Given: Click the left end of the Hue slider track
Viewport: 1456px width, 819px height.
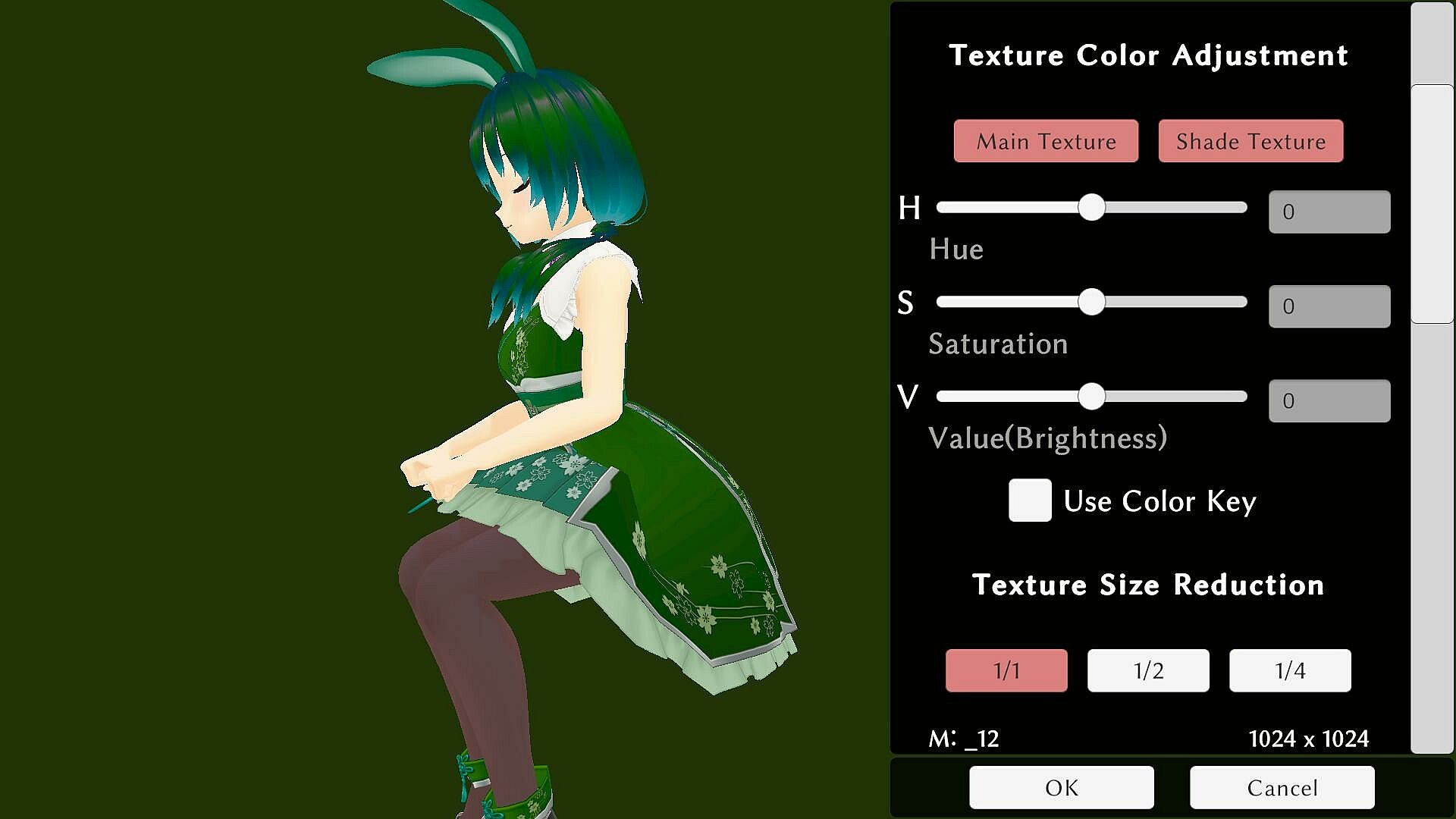Looking at the screenshot, I should click(943, 208).
